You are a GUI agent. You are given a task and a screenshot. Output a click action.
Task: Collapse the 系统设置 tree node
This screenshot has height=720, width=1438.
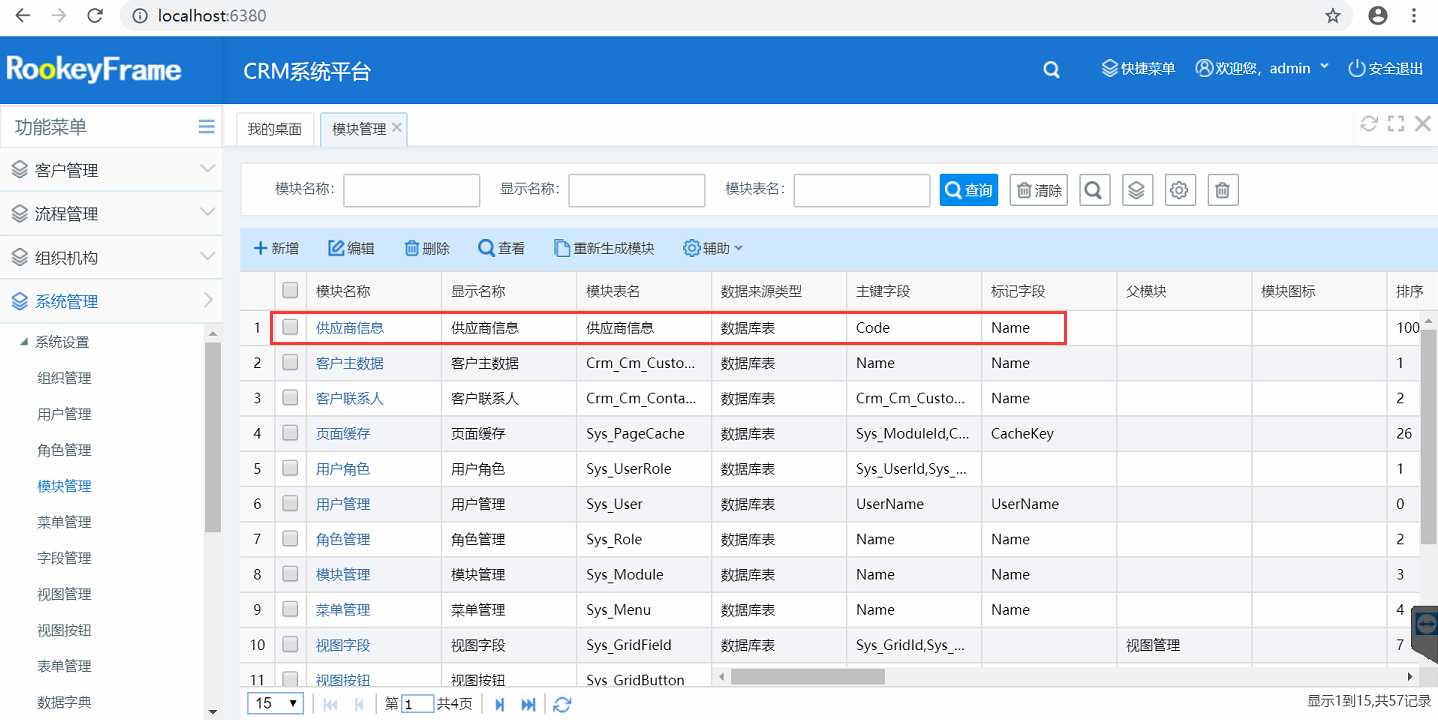point(24,342)
